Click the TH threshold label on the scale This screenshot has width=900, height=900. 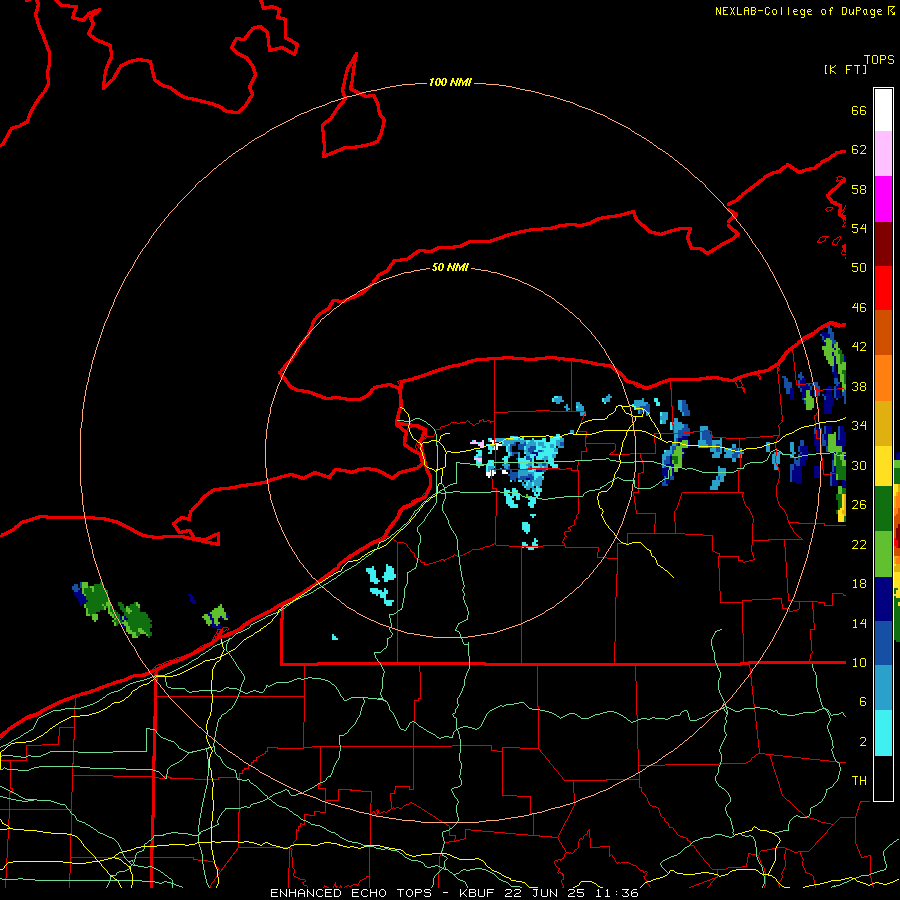[859, 781]
